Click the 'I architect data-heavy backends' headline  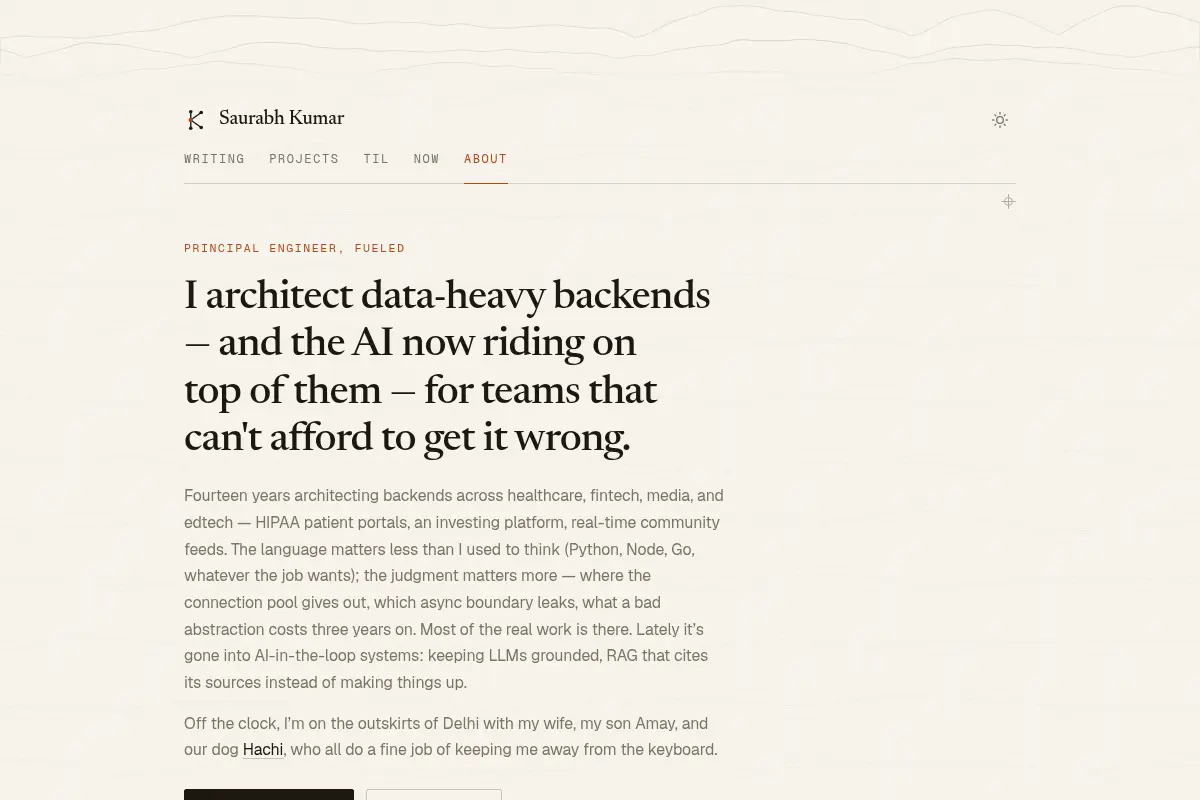(x=447, y=366)
